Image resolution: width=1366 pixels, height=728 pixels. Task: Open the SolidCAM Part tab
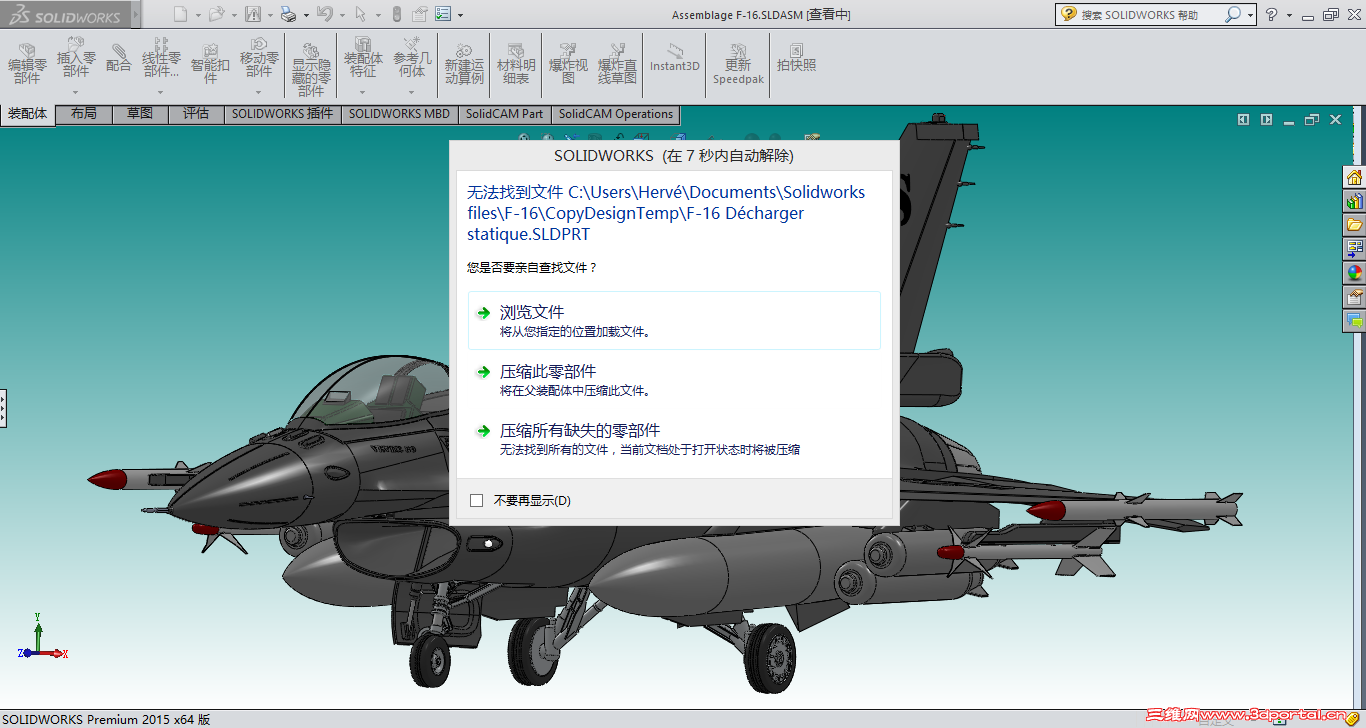[x=505, y=114]
